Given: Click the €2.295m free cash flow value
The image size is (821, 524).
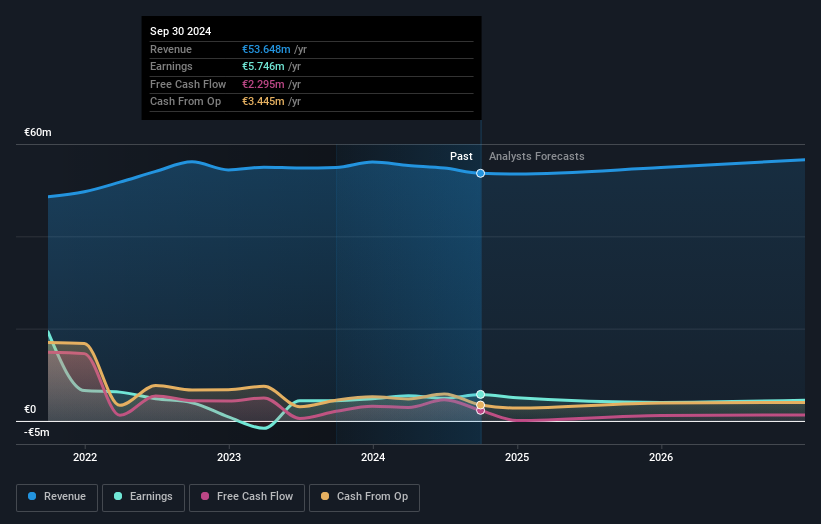Looking at the screenshot, I should click(x=263, y=84).
